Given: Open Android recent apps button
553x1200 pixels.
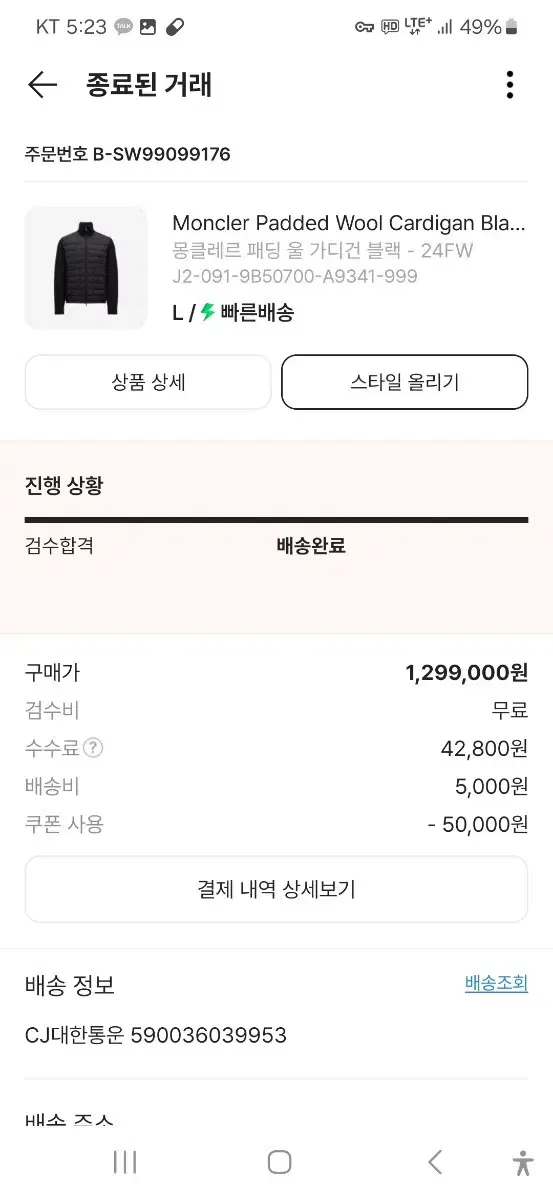Looking at the screenshot, I should pyautogui.click(x=125, y=1162).
